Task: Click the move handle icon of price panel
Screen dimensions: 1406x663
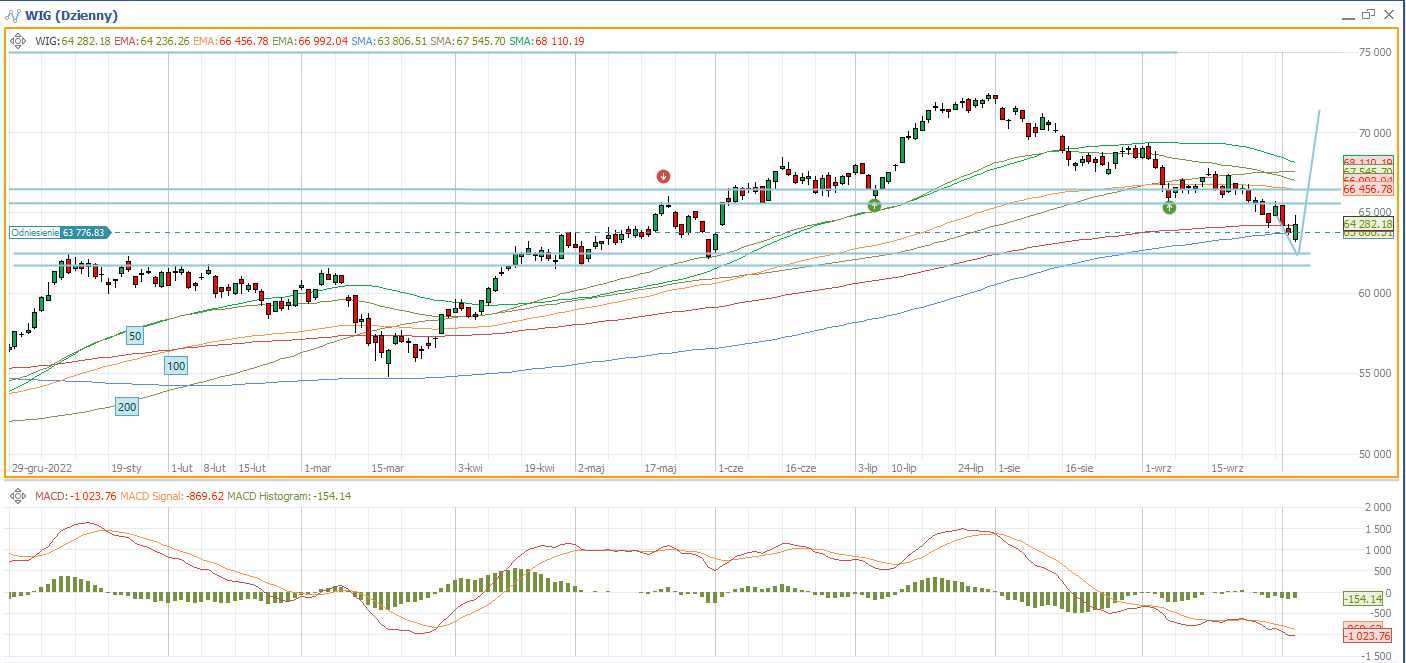Action: coord(18,41)
